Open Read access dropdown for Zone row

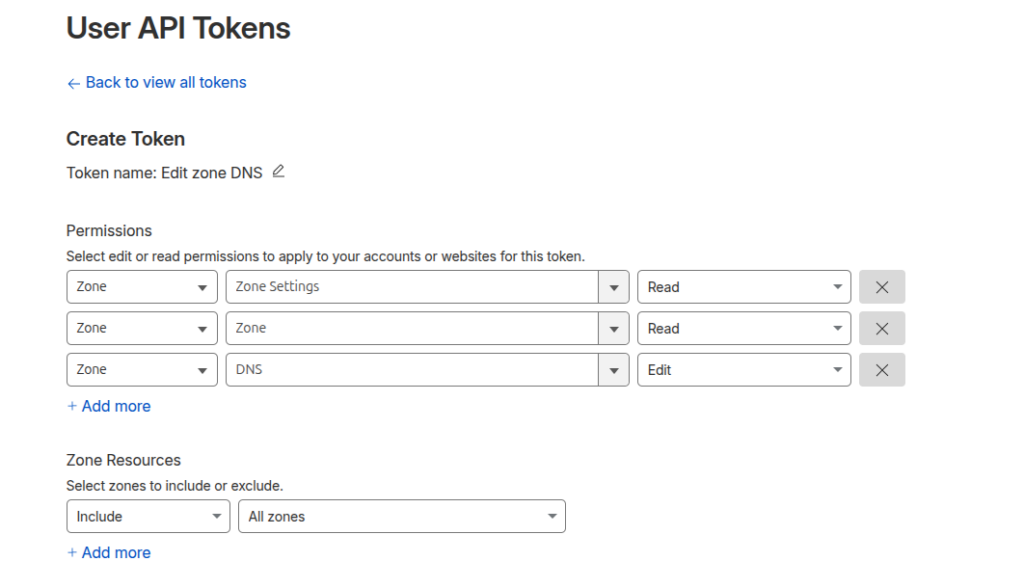pyautogui.click(x=743, y=328)
